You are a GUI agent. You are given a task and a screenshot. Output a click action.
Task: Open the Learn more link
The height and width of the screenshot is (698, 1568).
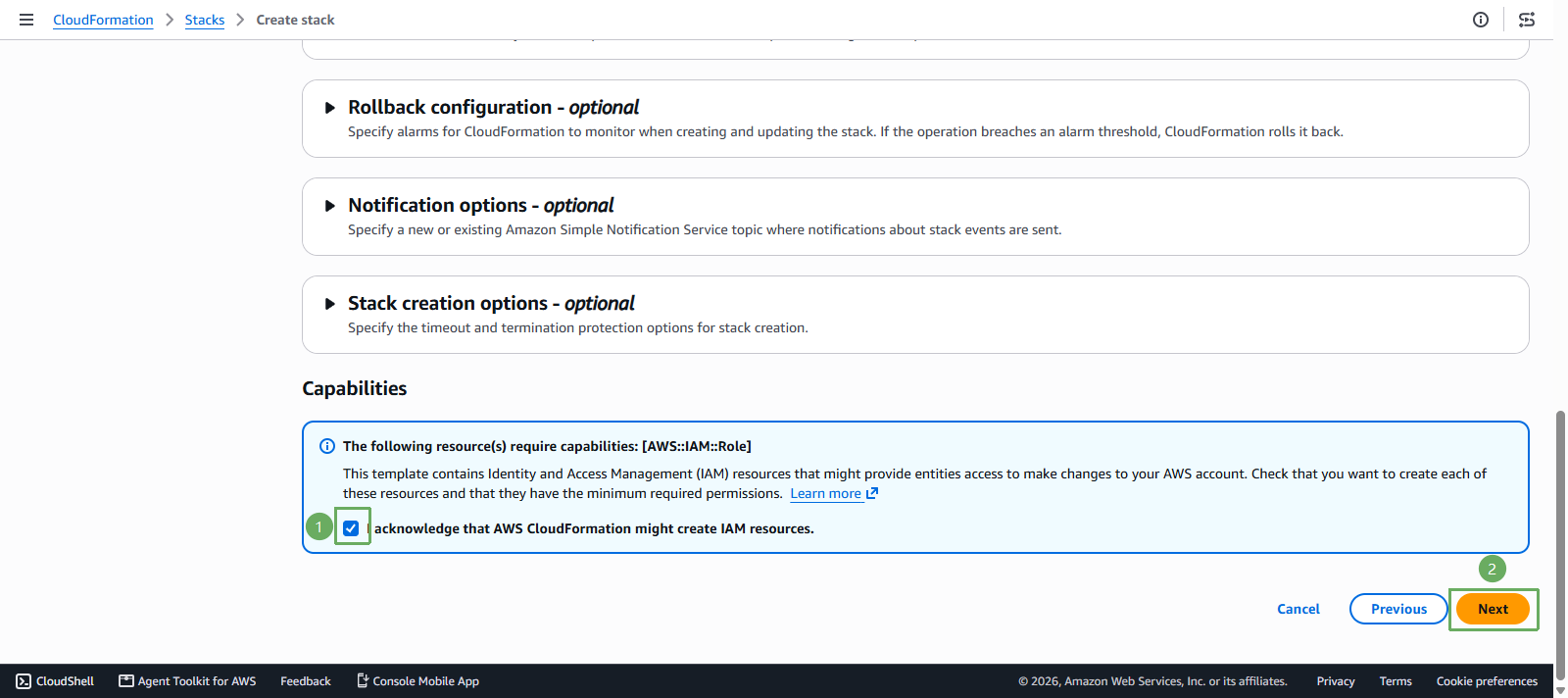[x=834, y=494]
